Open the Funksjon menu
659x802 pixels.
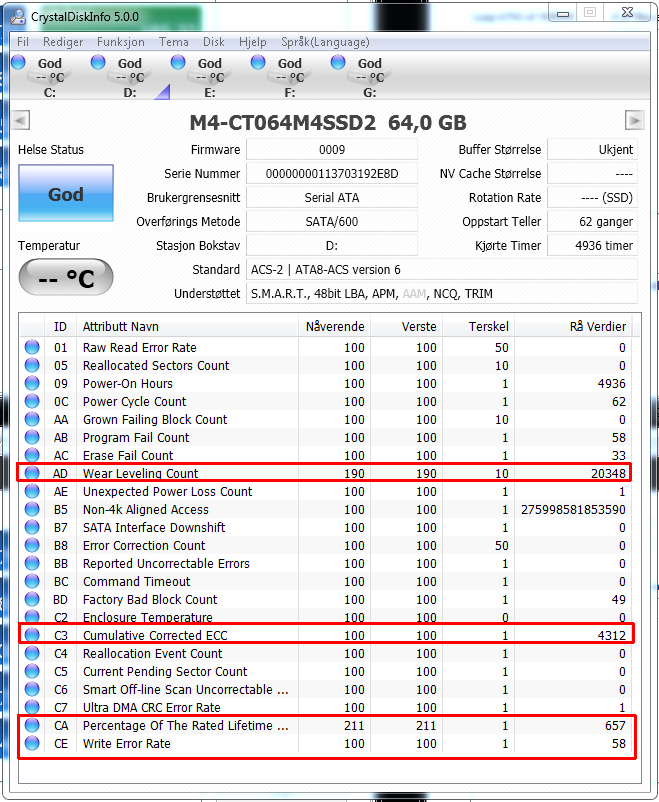121,42
